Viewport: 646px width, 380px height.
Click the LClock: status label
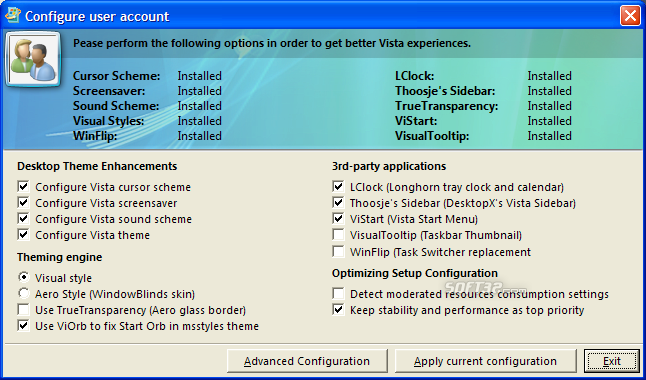tap(414, 76)
